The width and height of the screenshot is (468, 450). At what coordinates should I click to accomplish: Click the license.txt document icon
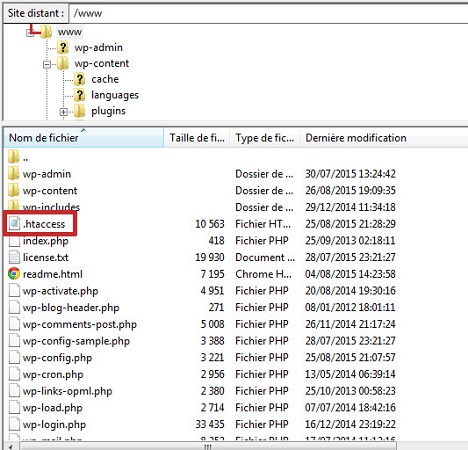point(14,257)
